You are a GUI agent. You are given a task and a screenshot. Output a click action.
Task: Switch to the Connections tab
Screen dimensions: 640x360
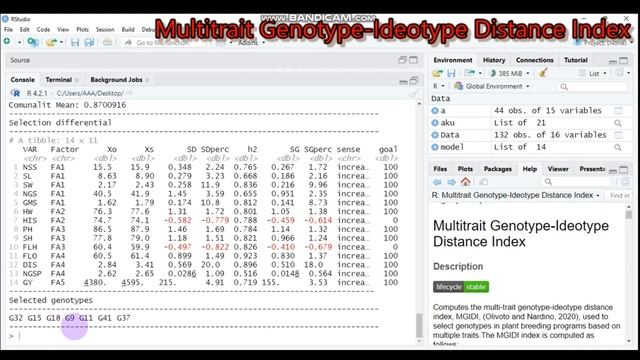click(x=534, y=60)
